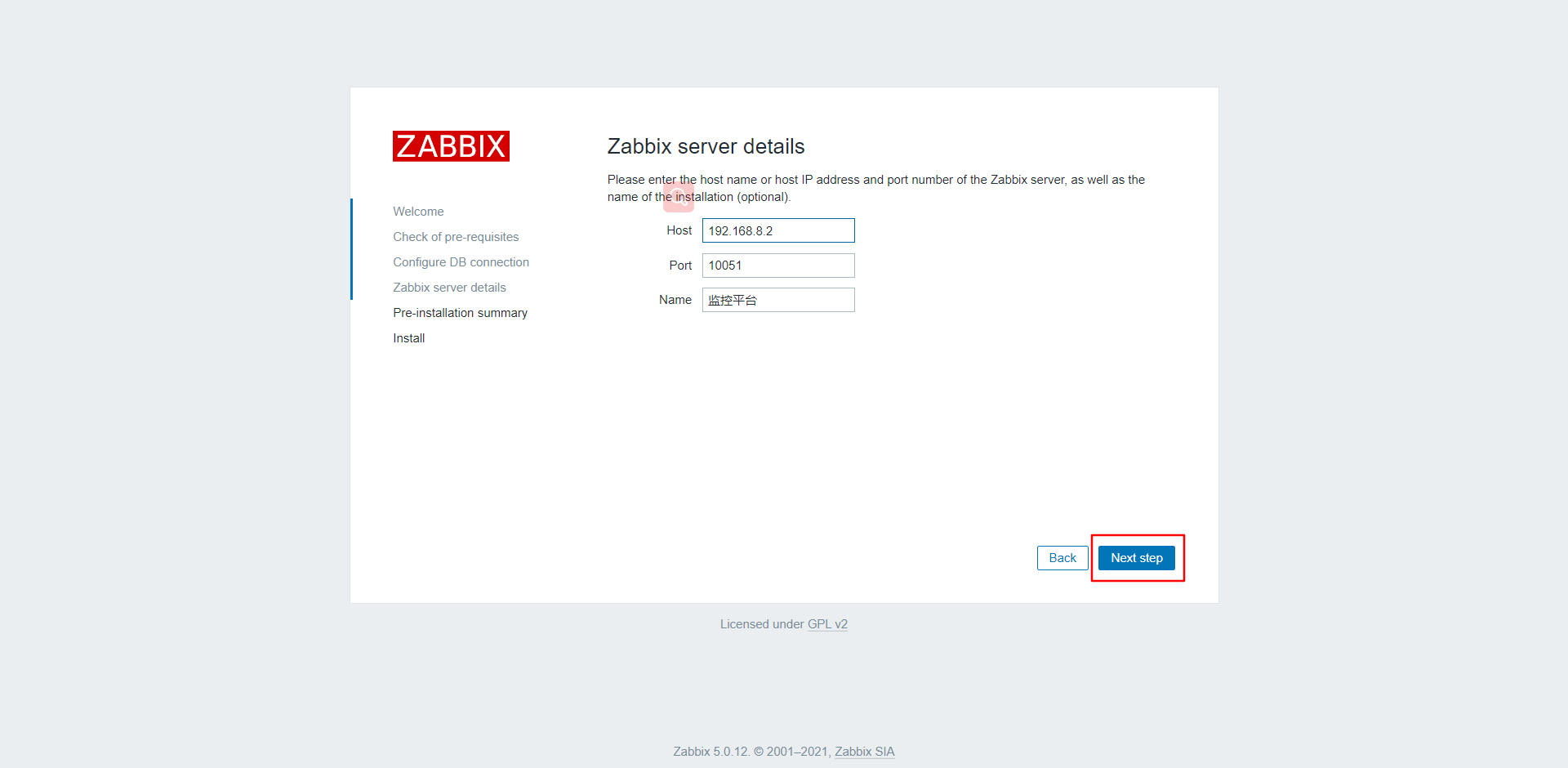The height and width of the screenshot is (768, 1568).
Task: Jump to Pre-installation summary step
Action: point(460,313)
